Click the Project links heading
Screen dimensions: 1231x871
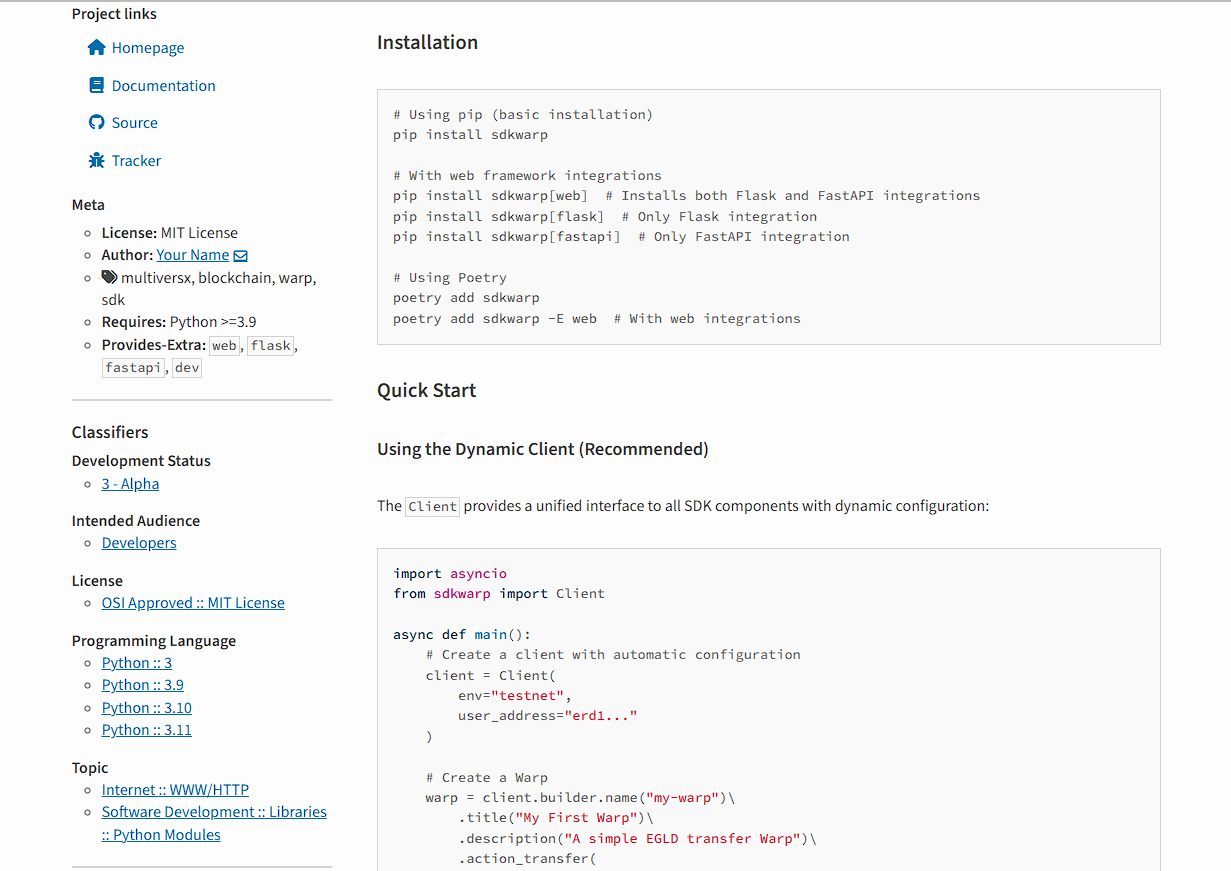[x=114, y=14]
